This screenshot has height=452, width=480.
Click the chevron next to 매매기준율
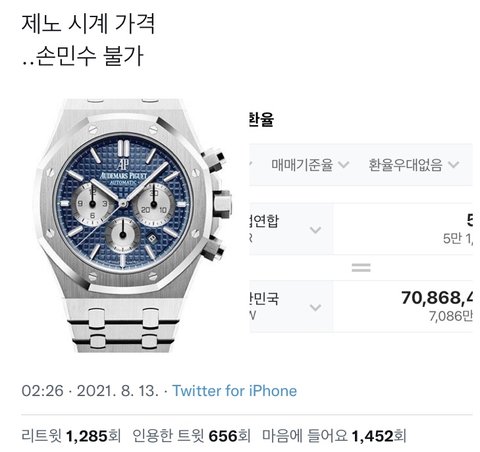(343, 164)
